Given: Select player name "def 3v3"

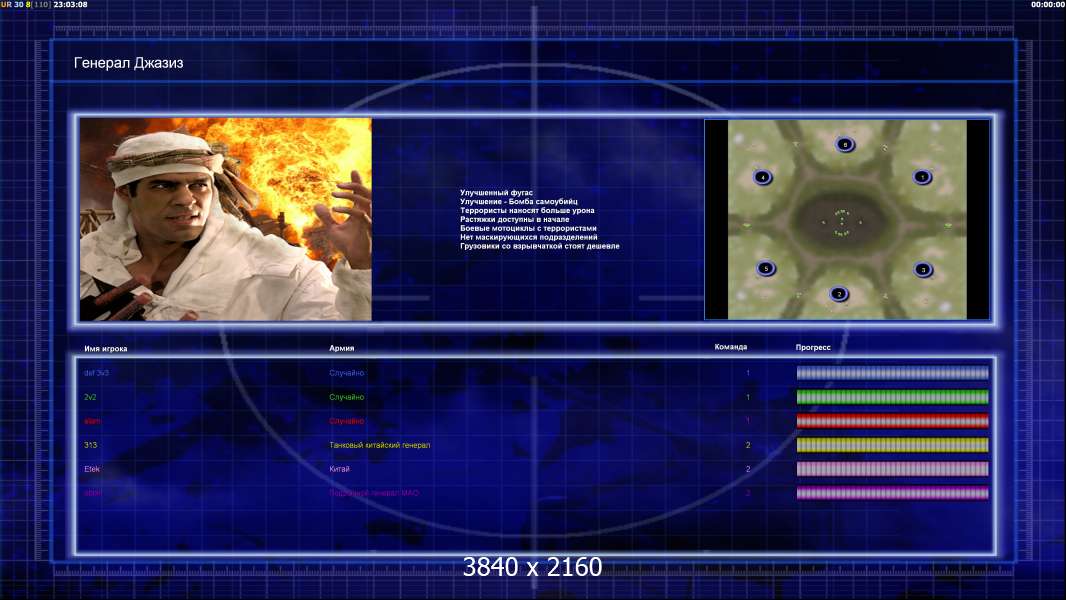Looking at the screenshot, I should coord(97,373).
